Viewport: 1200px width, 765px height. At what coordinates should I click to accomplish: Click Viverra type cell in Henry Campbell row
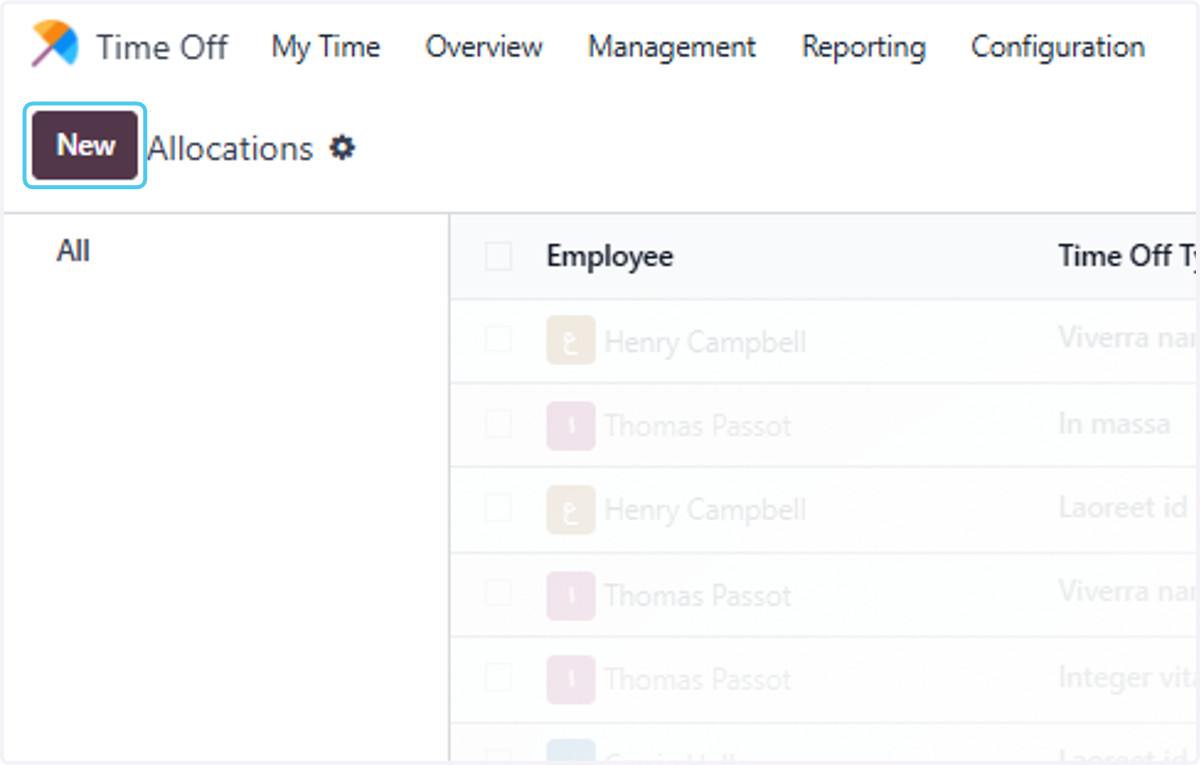point(1128,338)
